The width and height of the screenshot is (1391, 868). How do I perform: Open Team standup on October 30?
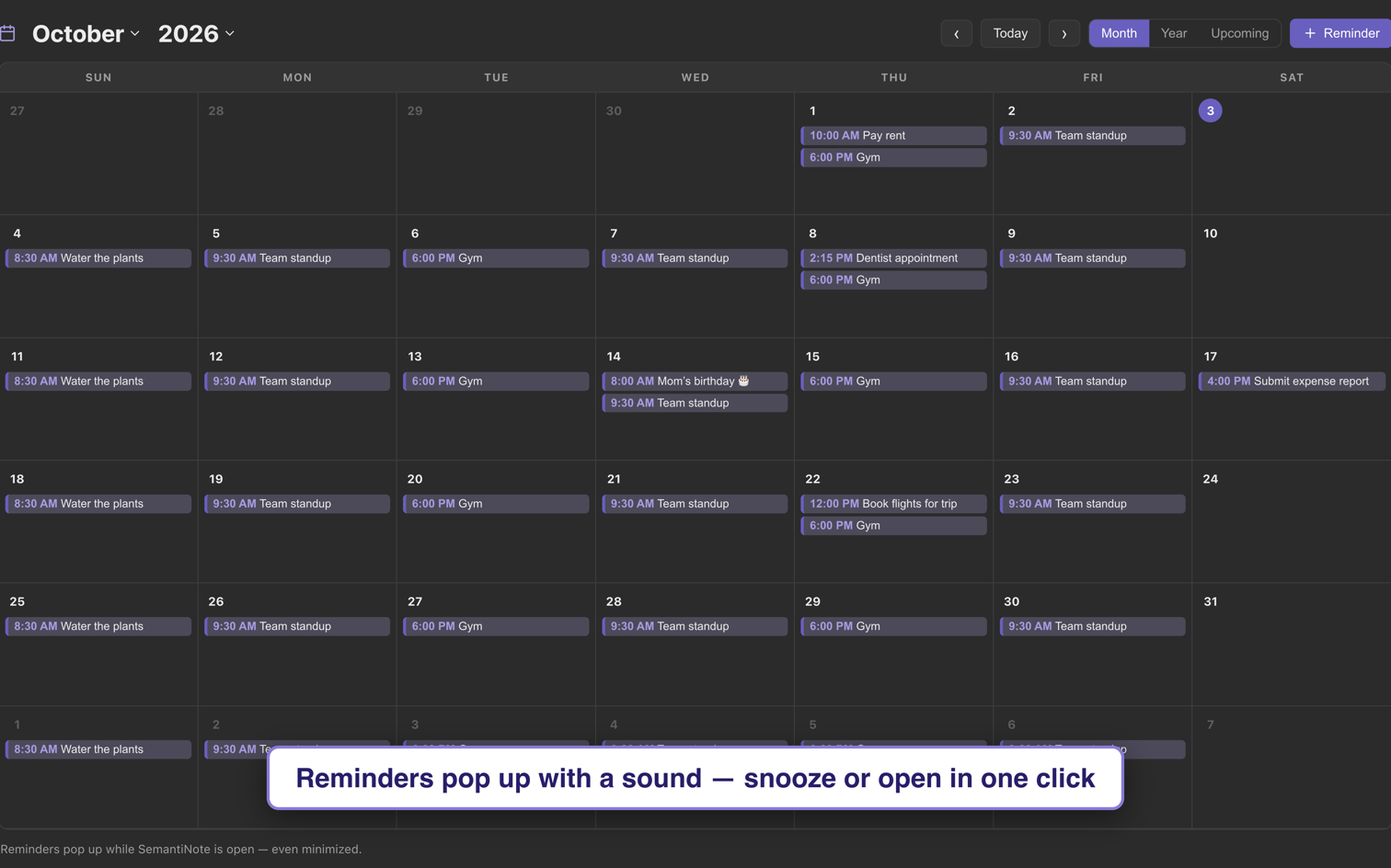1093,626
